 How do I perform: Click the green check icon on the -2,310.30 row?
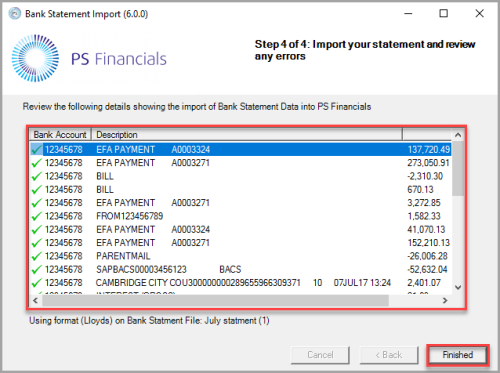36,176
